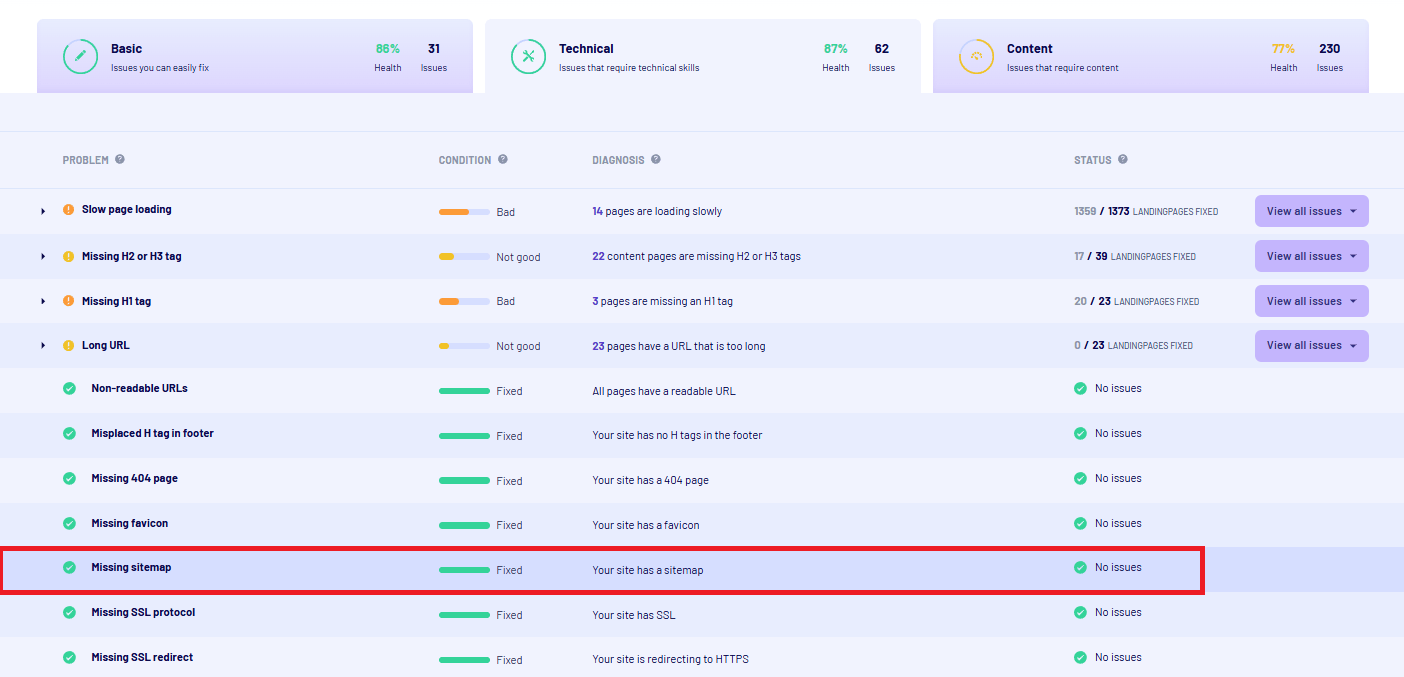Click help icon next to CONDITION header

point(503,160)
